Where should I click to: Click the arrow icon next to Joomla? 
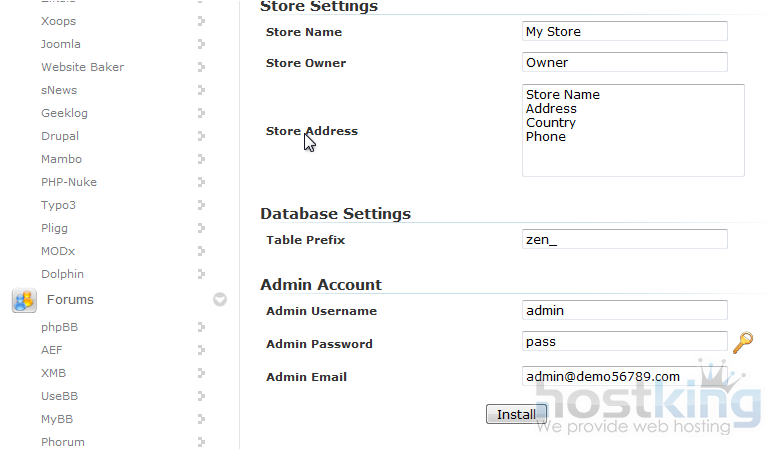pyautogui.click(x=202, y=44)
